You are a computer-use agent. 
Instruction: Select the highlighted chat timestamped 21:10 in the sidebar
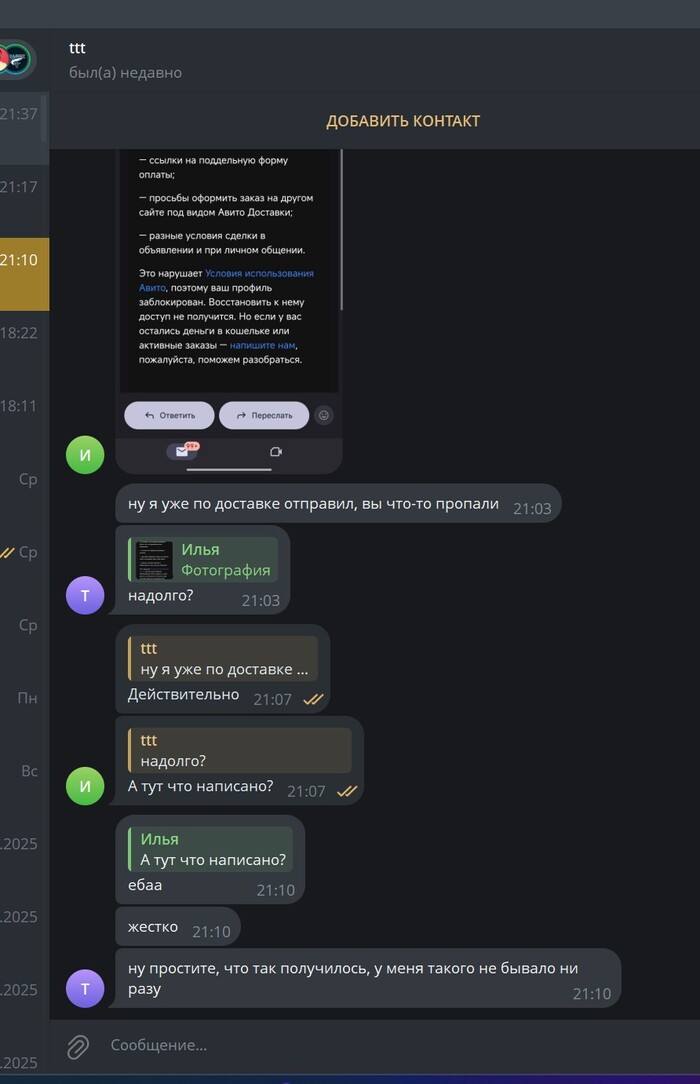tap(24, 274)
